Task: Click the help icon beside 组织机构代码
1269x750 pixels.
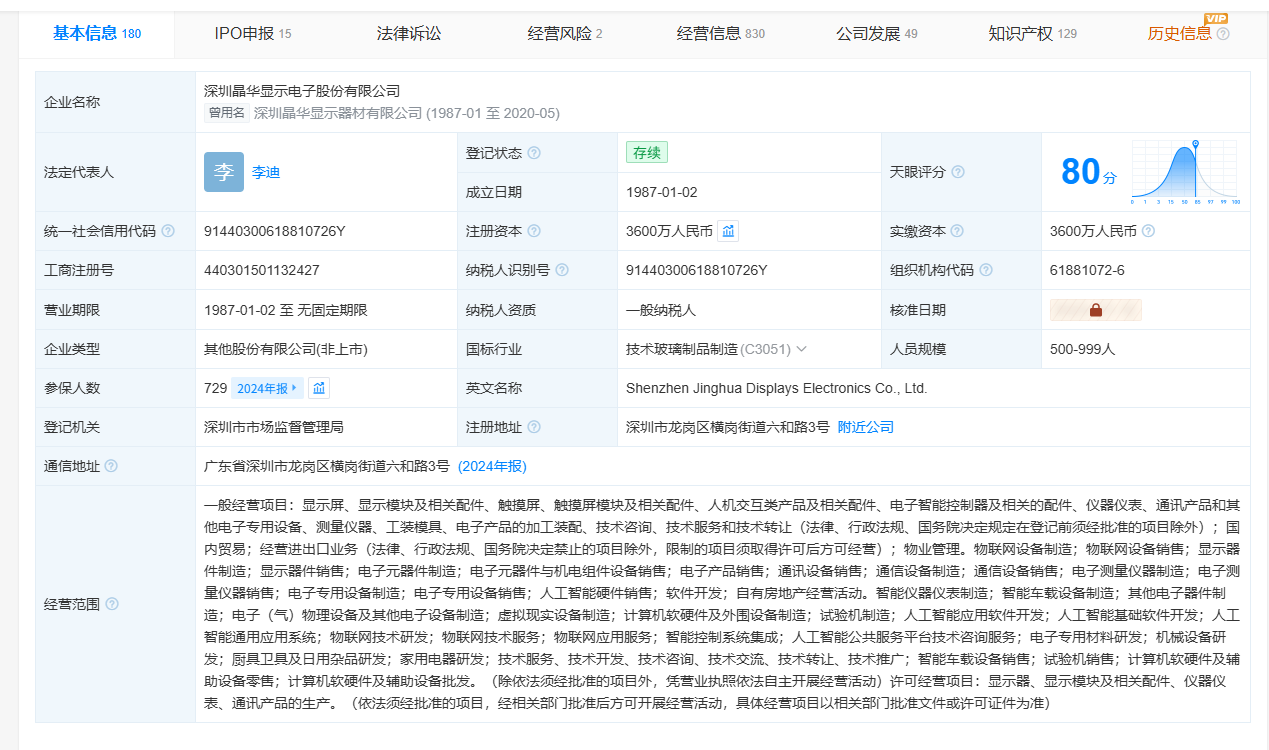Action: [986, 270]
